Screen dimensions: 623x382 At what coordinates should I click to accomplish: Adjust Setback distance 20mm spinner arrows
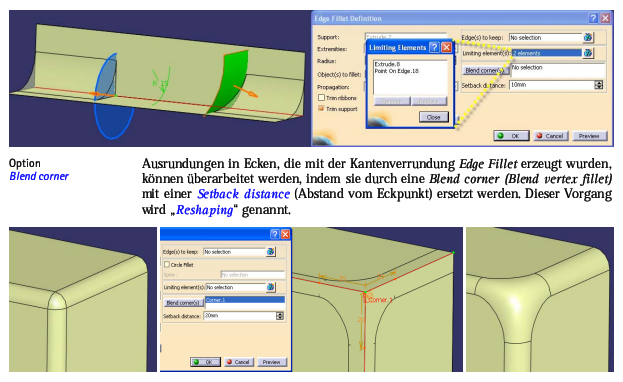click(x=280, y=316)
